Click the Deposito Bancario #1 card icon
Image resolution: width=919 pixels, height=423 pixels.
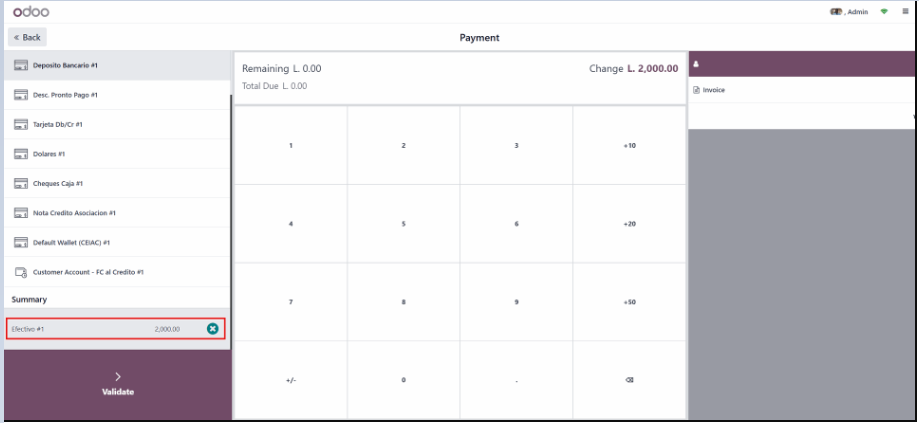(x=21, y=65)
